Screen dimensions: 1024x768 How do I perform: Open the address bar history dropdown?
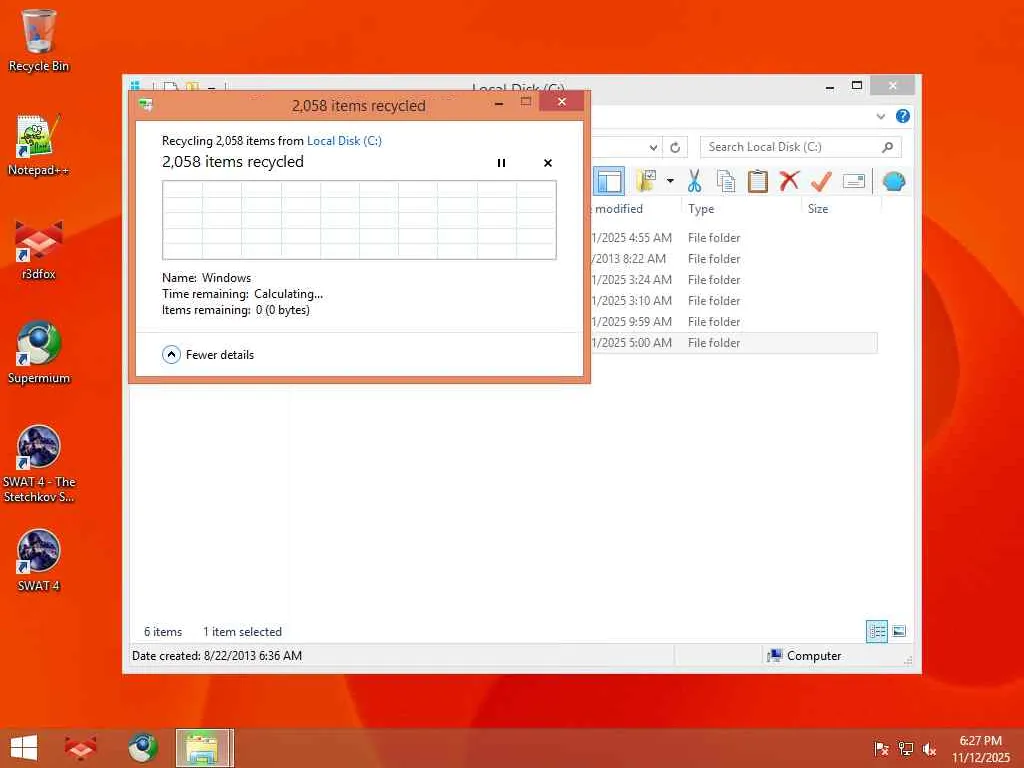point(653,148)
